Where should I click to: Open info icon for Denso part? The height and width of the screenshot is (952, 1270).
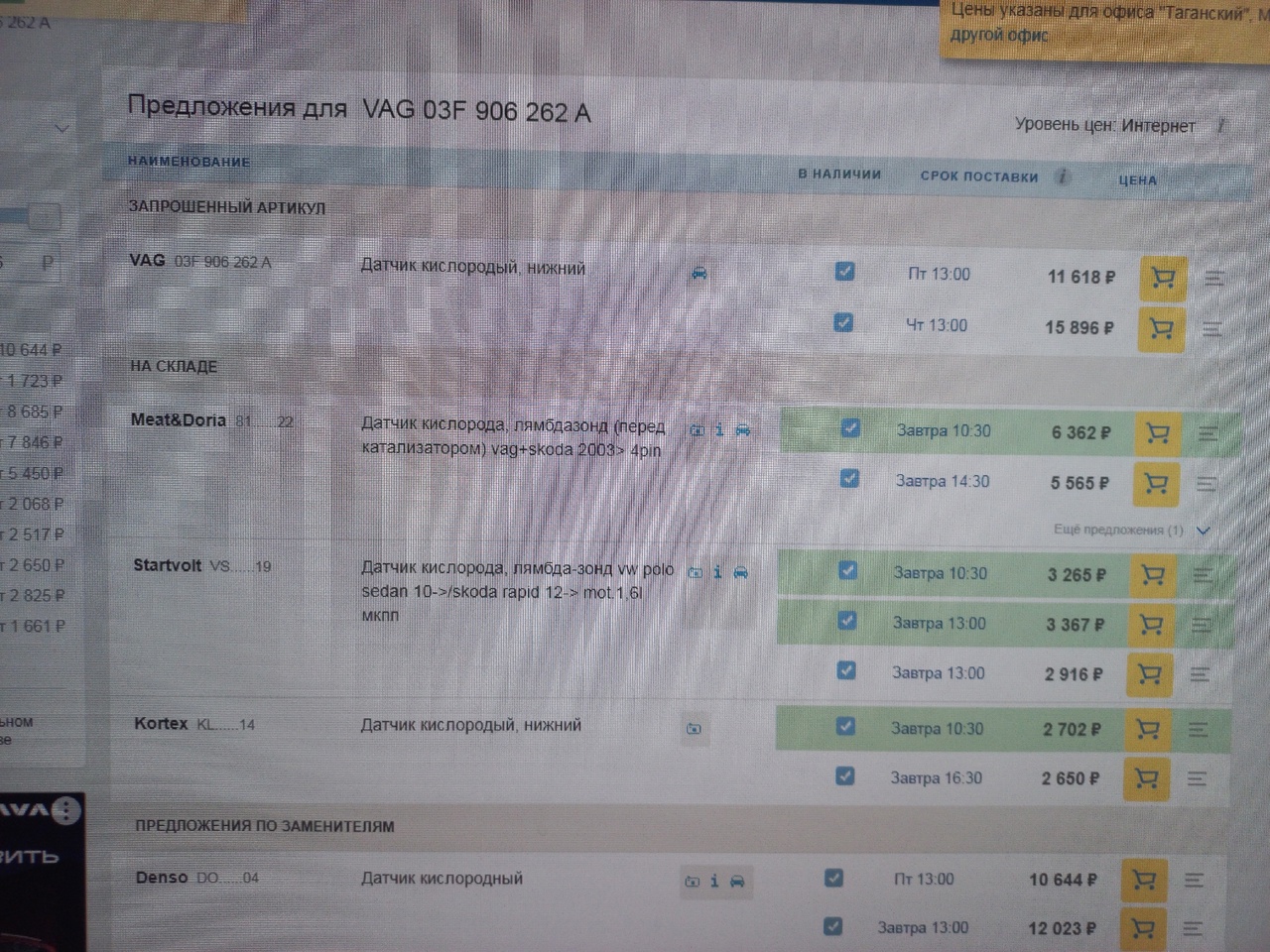(714, 881)
